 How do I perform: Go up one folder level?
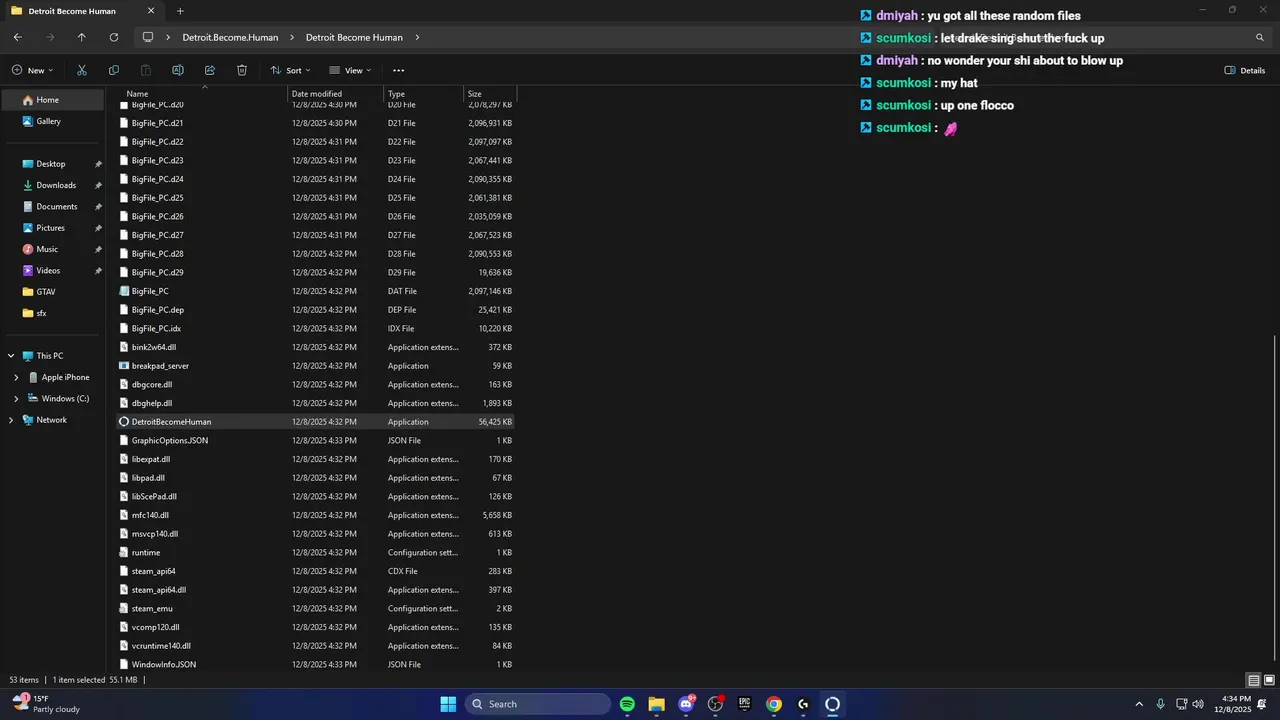82,37
